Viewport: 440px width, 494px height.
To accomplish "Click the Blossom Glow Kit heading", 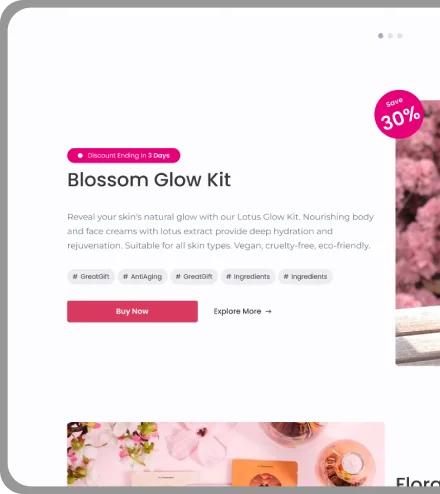I will click(x=149, y=180).
